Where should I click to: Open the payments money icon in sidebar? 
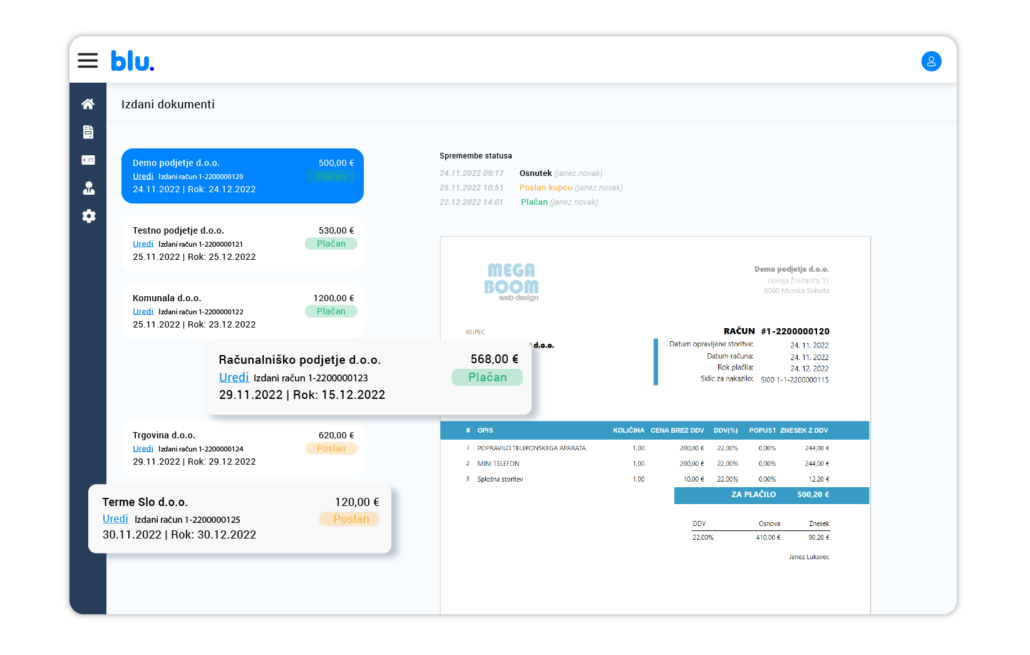(x=88, y=160)
